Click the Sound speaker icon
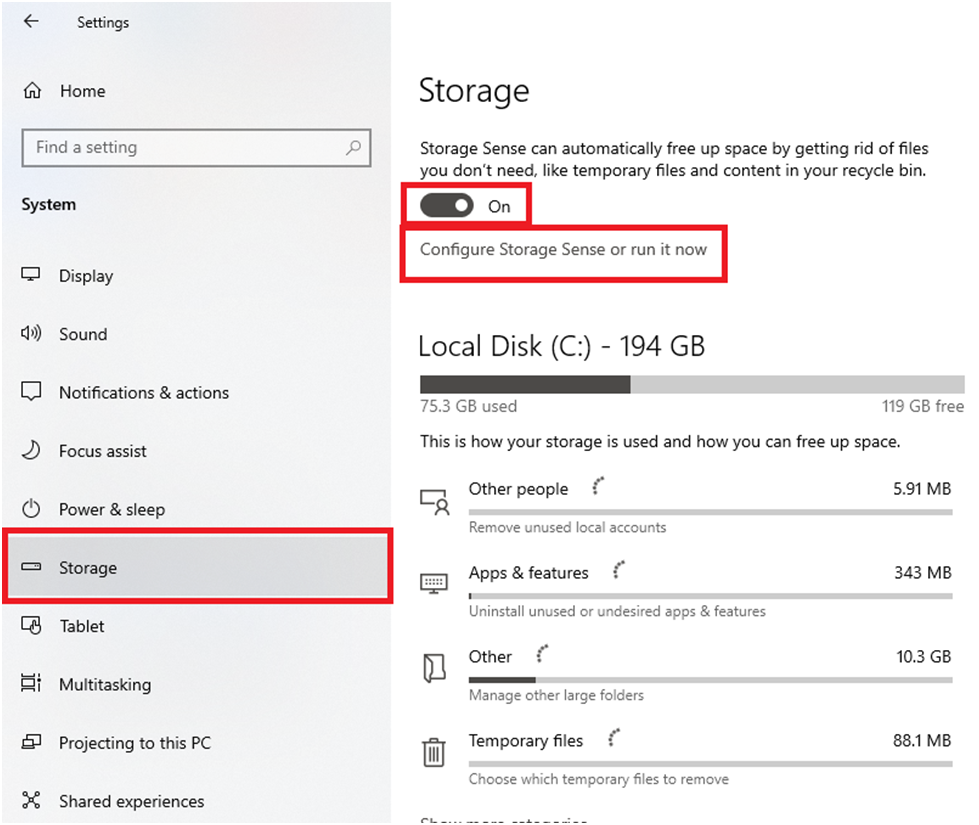The height and width of the screenshot is (825, 979). [31, 333]
